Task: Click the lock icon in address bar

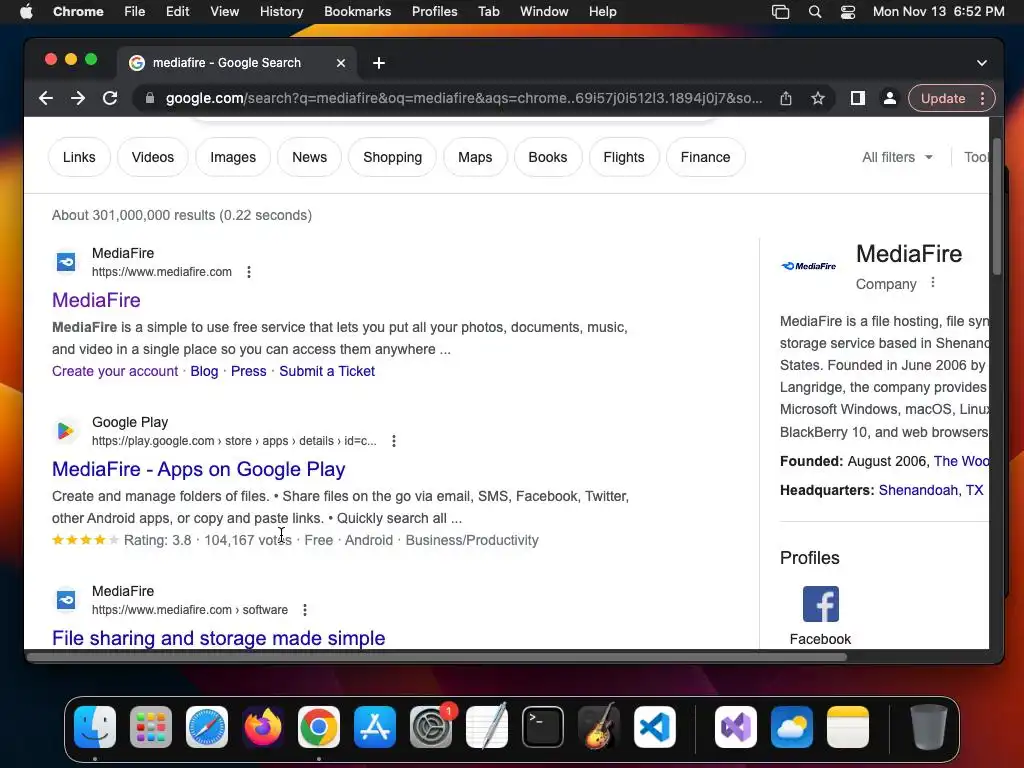Action: (x=150, y=99)
